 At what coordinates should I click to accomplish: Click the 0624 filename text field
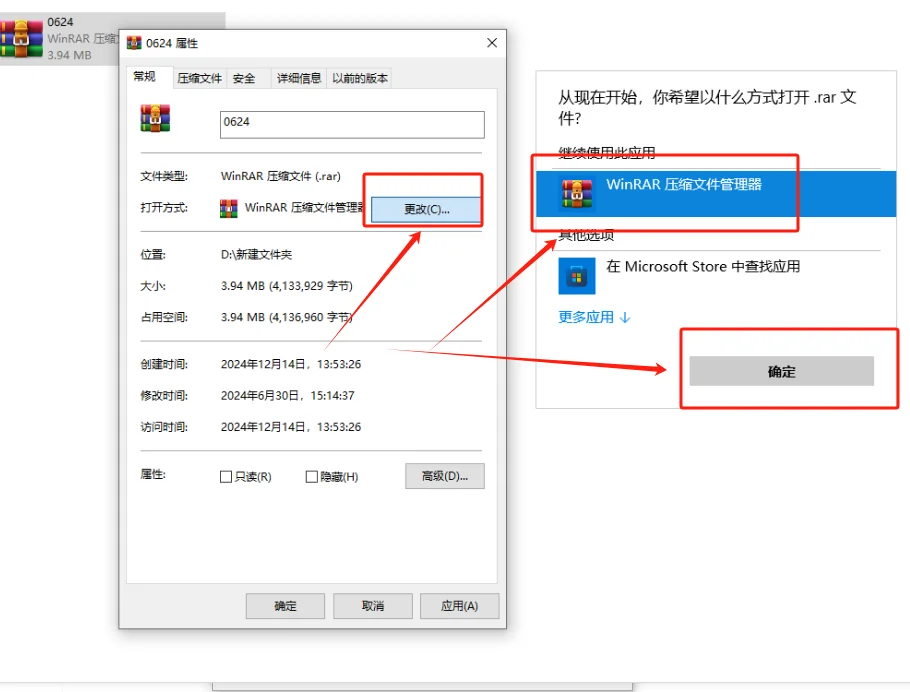pos(350,124)
